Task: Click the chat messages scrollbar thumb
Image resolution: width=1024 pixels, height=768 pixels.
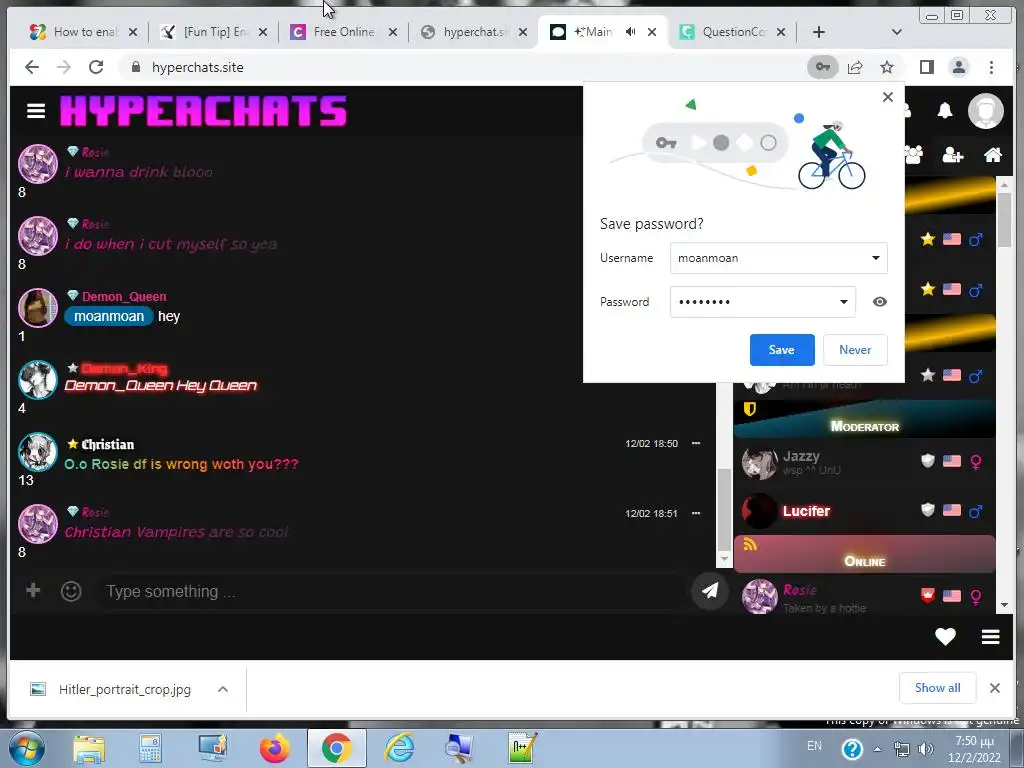Action: tap(724, 509)
